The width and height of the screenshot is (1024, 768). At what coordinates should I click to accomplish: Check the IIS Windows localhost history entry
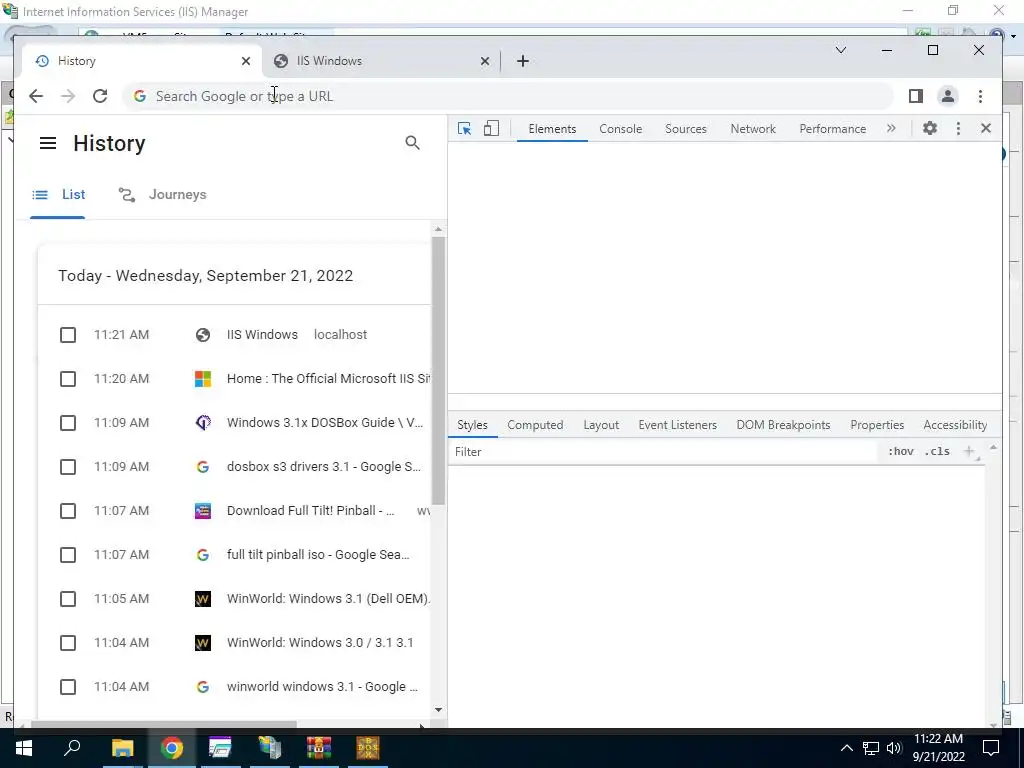click(x=68, y=335)
